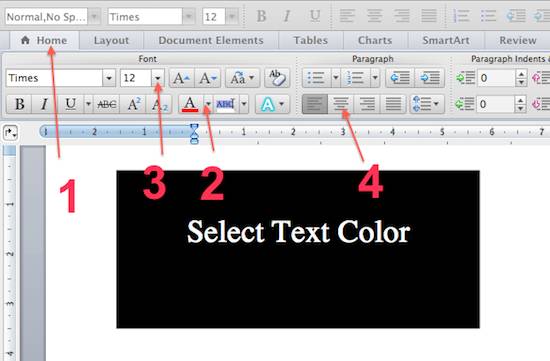The width and height of the screenshot is (550, 361).
Task: Open the highlight color dropdown arrow
Action: [244, 104]
